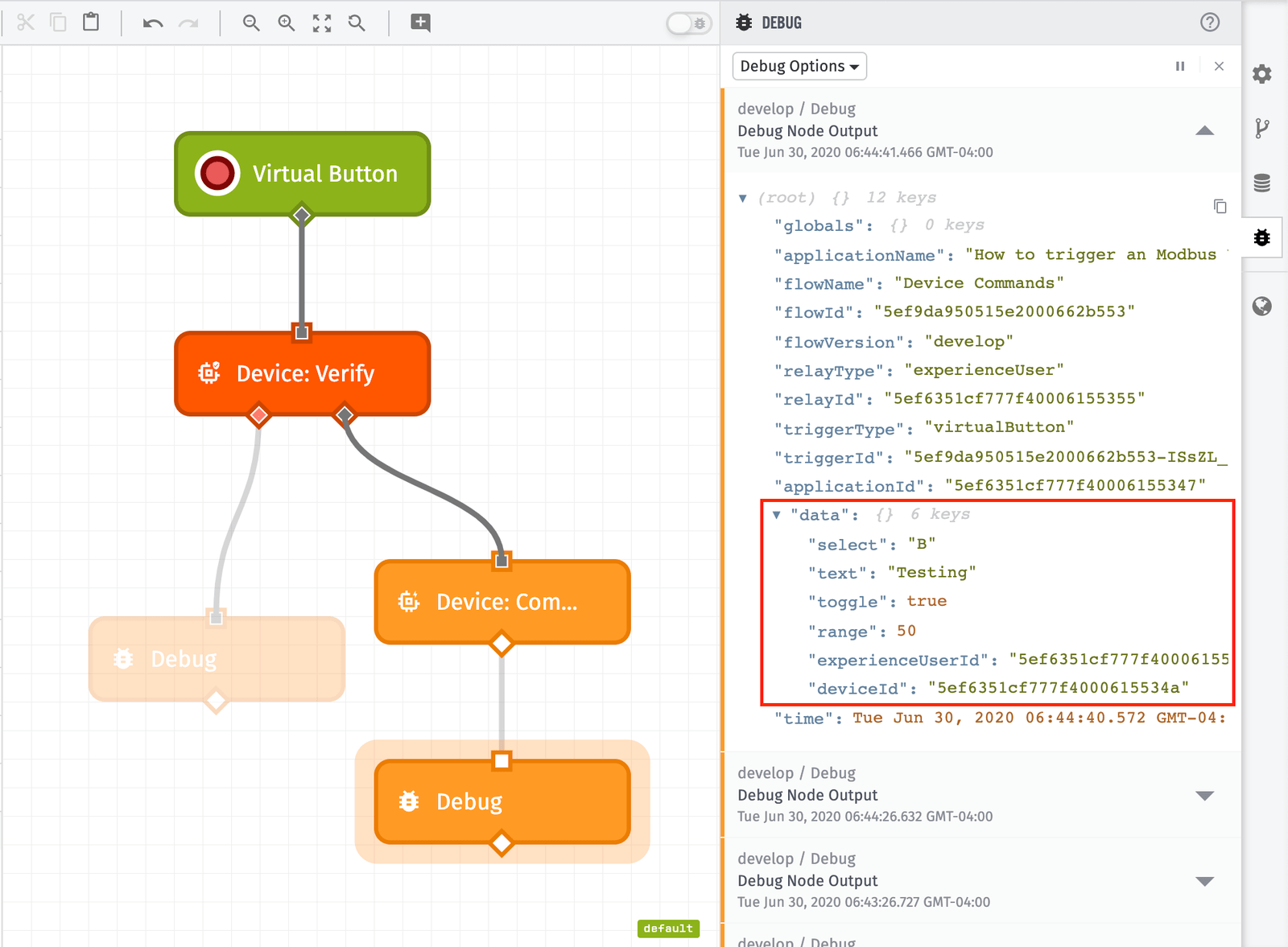The width and height of the screenshot is (1288, 947).
Task: Click the "flowName" Device Commands value
Action: pyautogui.click(x=979, y=283)
